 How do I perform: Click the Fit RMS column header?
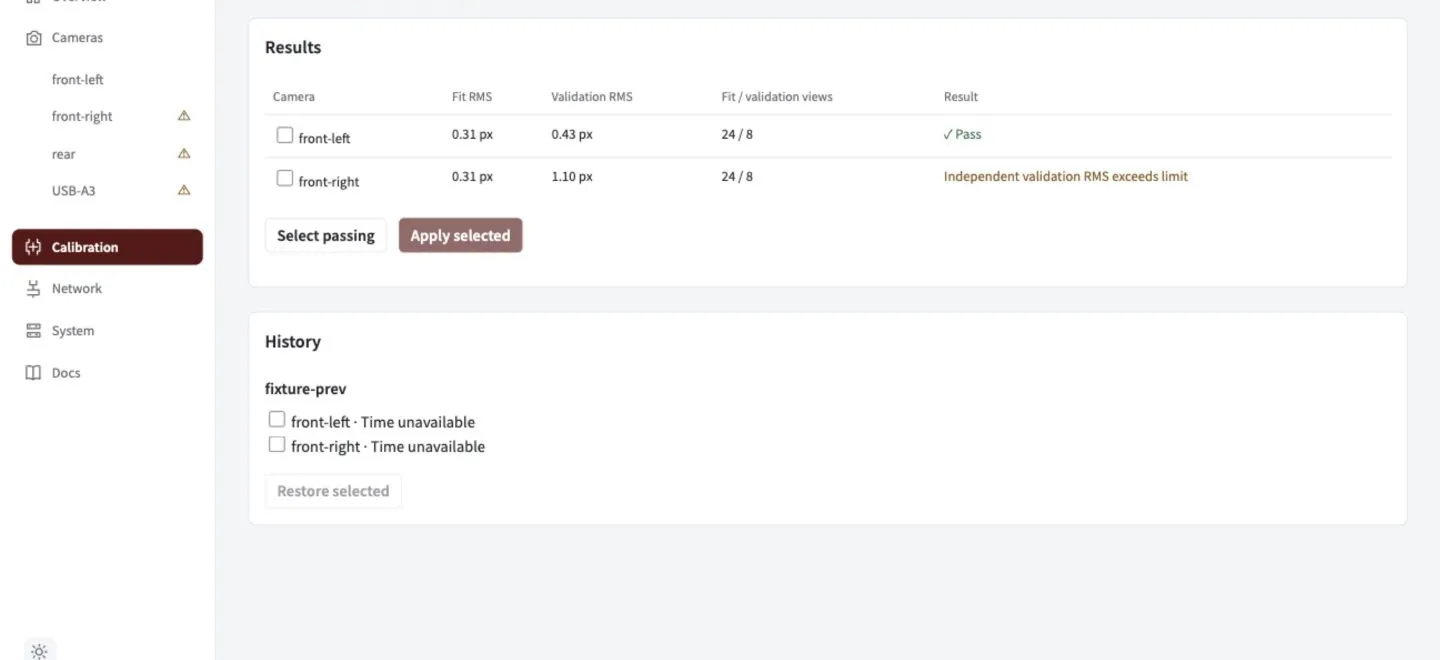(x=472, y=97)
